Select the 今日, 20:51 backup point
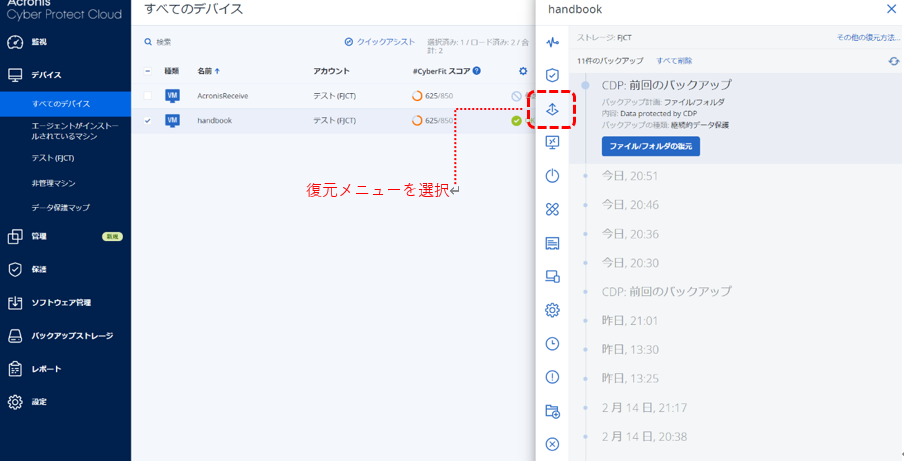Viewport: 904px width, 466px height. click(629, 176)
